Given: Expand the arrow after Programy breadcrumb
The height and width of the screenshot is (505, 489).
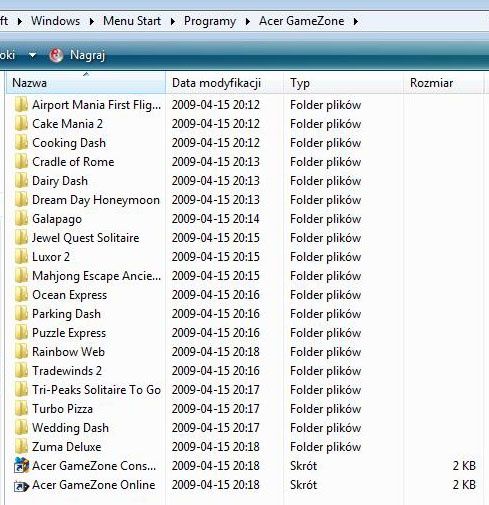Looking at the screenshot, I should tap(247, 21).
